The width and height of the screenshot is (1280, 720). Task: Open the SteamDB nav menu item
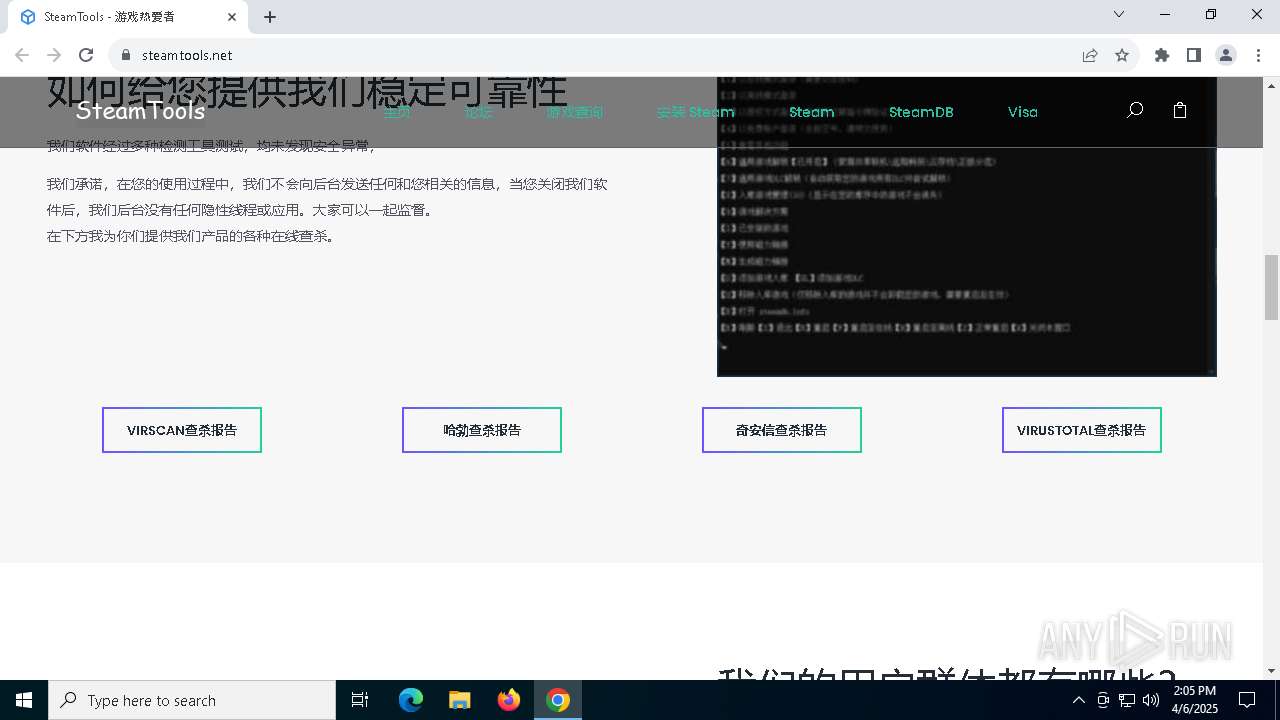921,112
